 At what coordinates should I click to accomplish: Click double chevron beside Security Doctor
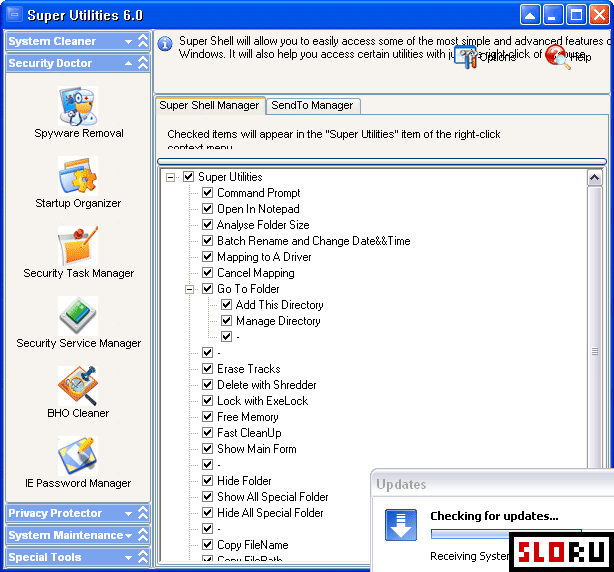point(143,63)
